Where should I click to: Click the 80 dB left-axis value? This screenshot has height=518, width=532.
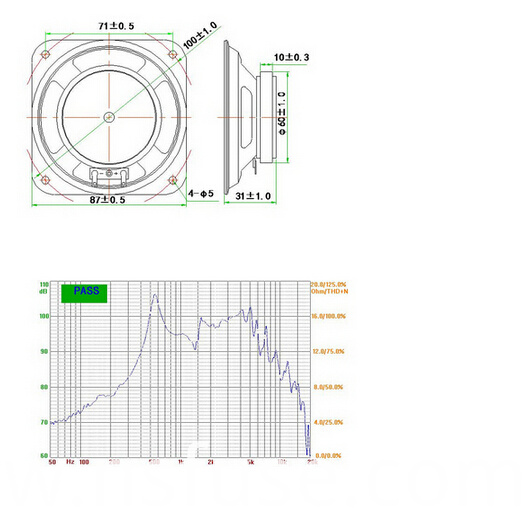point(44,387)
